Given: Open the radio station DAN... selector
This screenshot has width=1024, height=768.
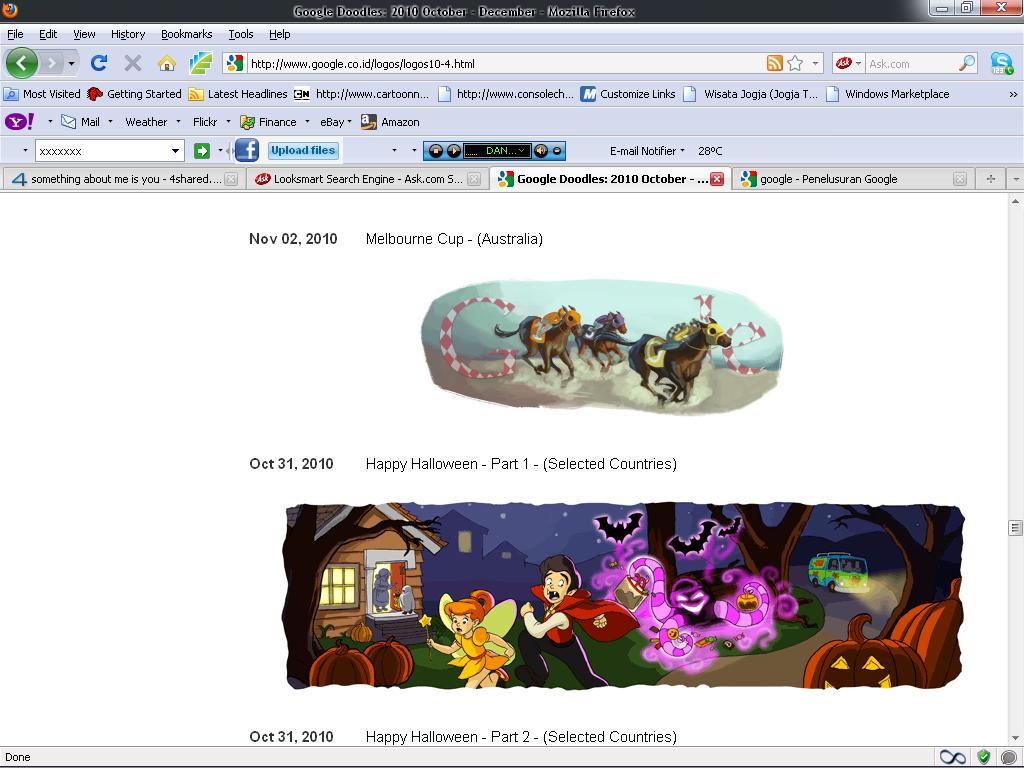Looking at the screenshot, I should pyautogui.click(x=496, y=151).
